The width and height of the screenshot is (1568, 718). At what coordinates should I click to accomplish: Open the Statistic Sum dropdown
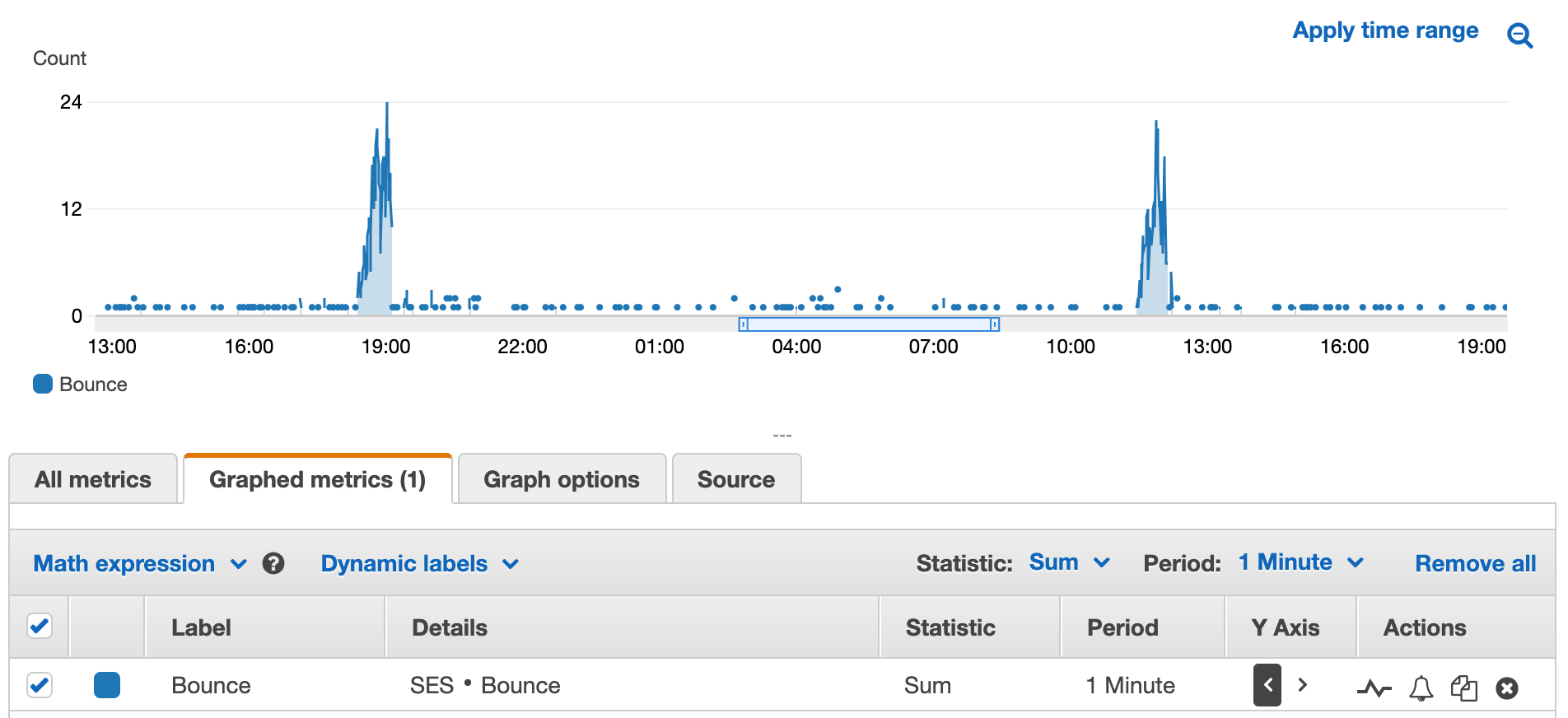1069,562
